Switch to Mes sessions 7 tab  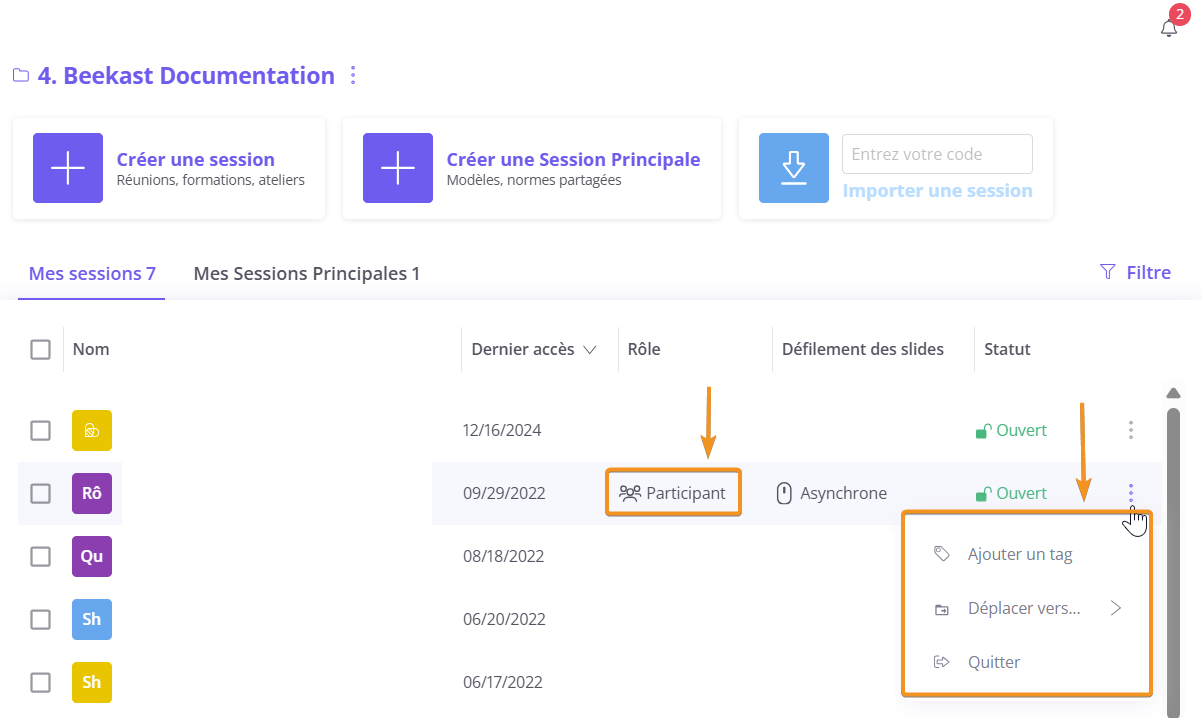pos(92,273)
